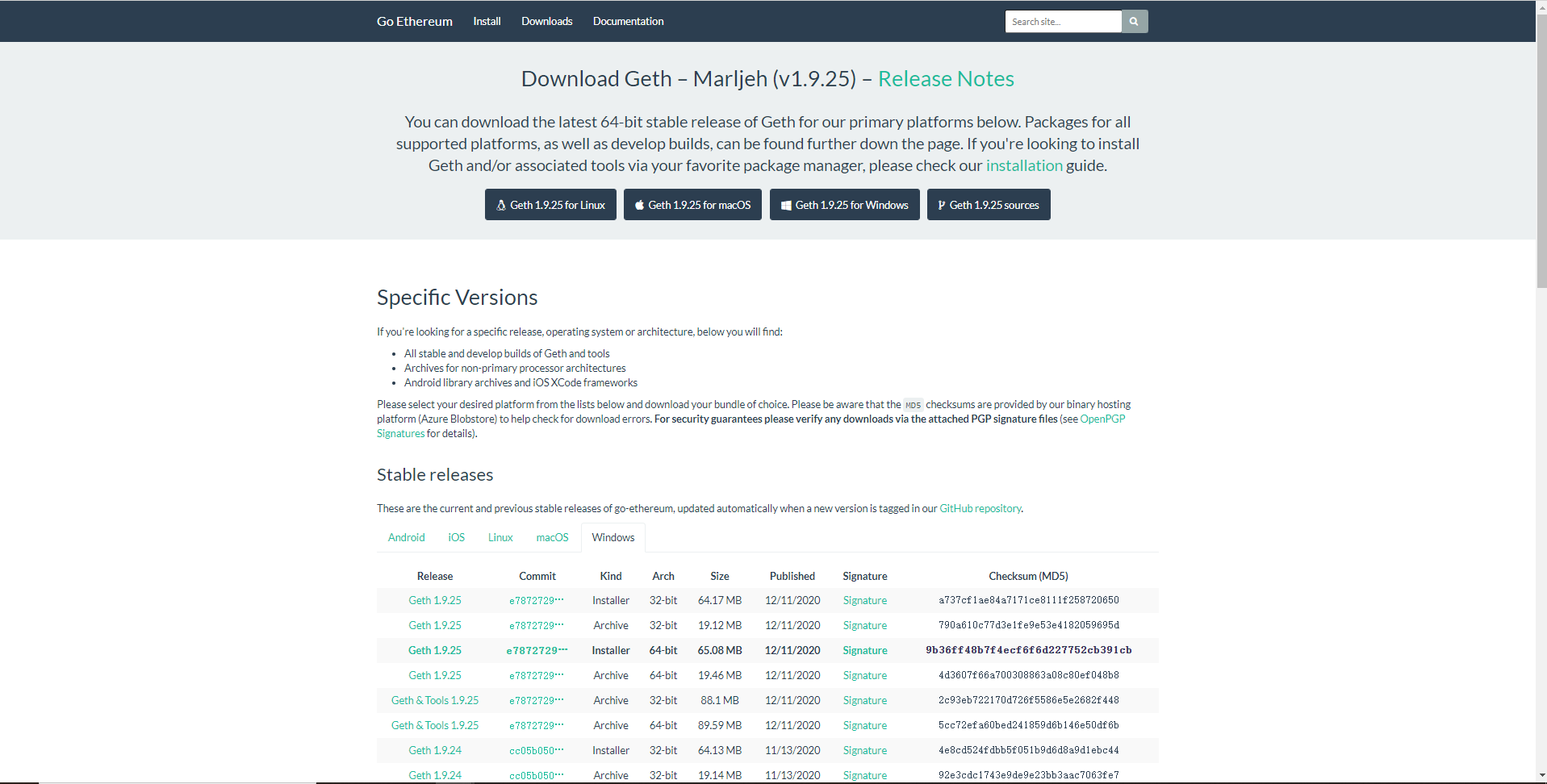The width and height of the screenshot is (1547, 784).
Task: Click the branch icon on sources button
Action: pyautogui.click(x=941, y=206)
